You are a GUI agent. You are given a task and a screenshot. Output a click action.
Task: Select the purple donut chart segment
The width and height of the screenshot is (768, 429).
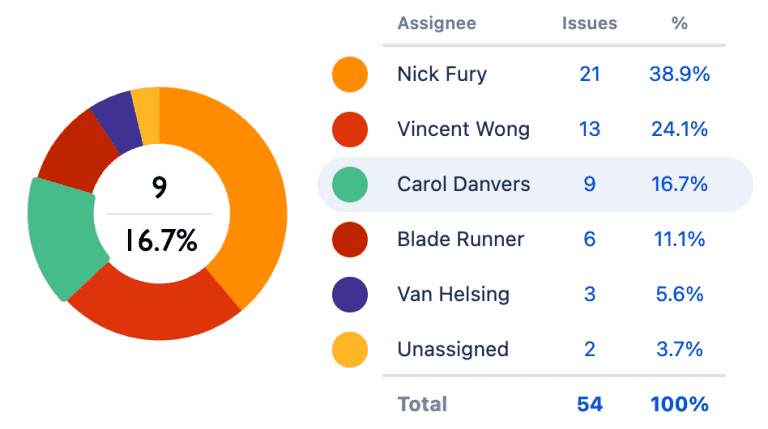pyautogui.click(x=112, y=117)
